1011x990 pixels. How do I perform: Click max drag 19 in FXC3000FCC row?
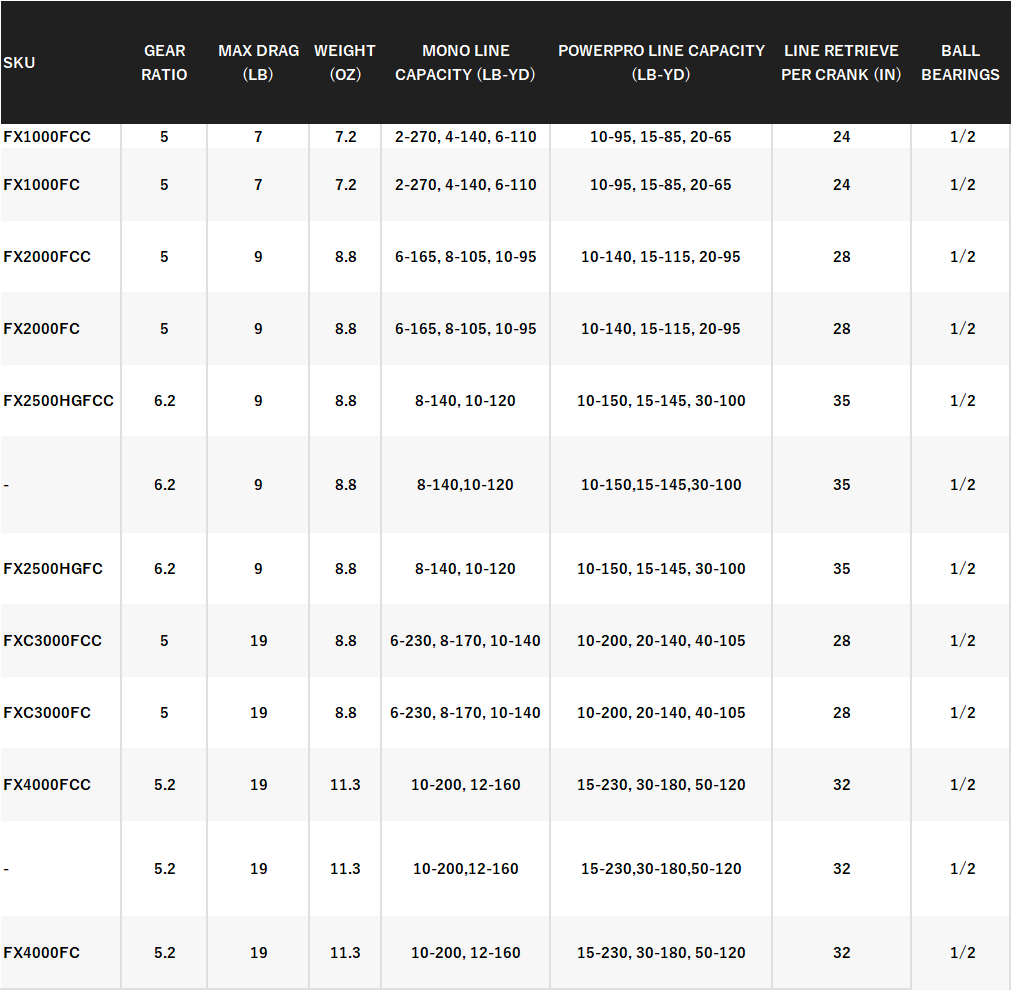pyautogui.click(x=259, y=640)
